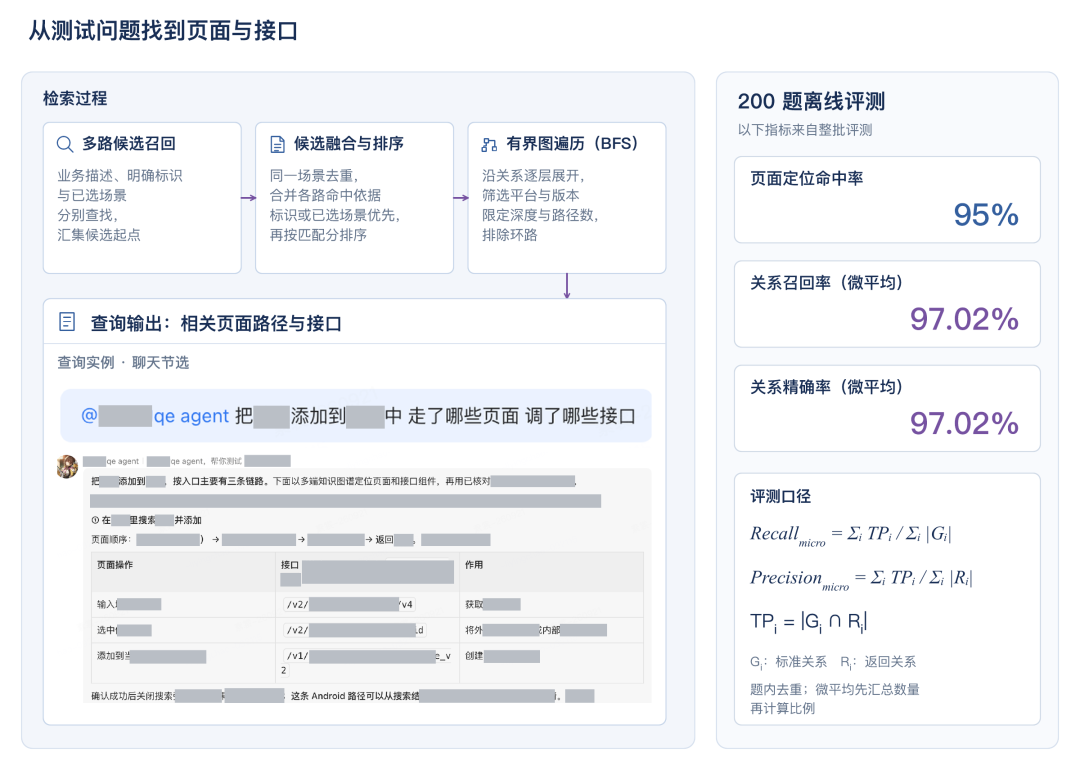Select the subtitle 以下指标来自整批评测
1080x770 pixels.
point(804,130)
